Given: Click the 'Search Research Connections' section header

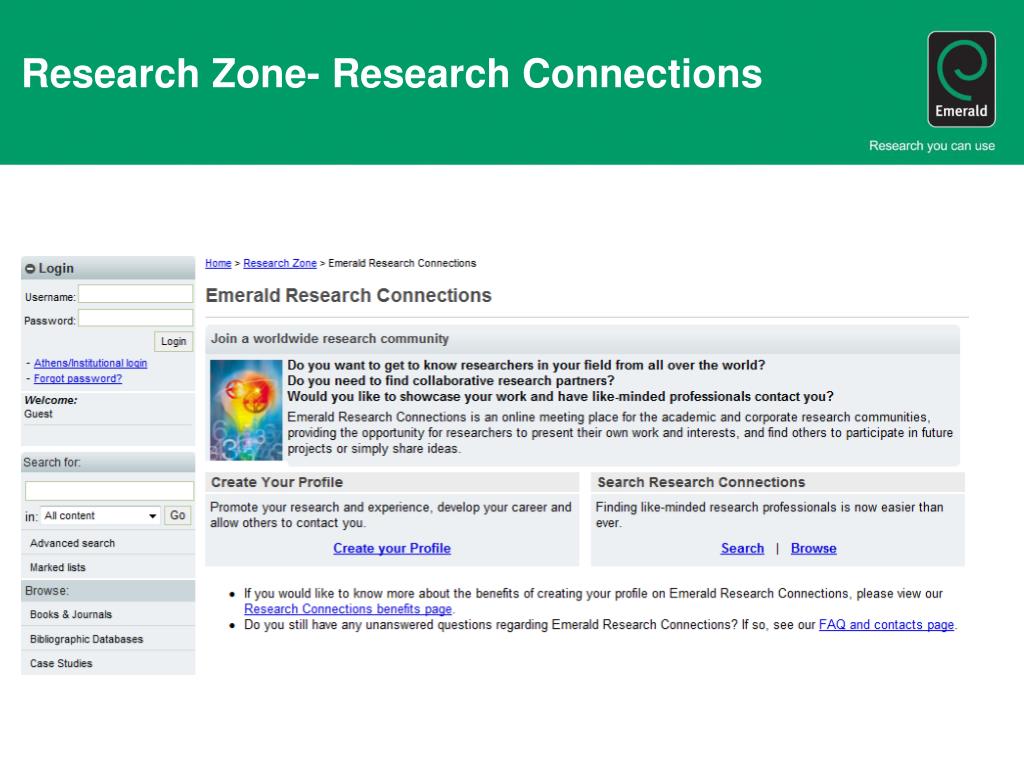Looking at the screenshot, I should [701, 482].
